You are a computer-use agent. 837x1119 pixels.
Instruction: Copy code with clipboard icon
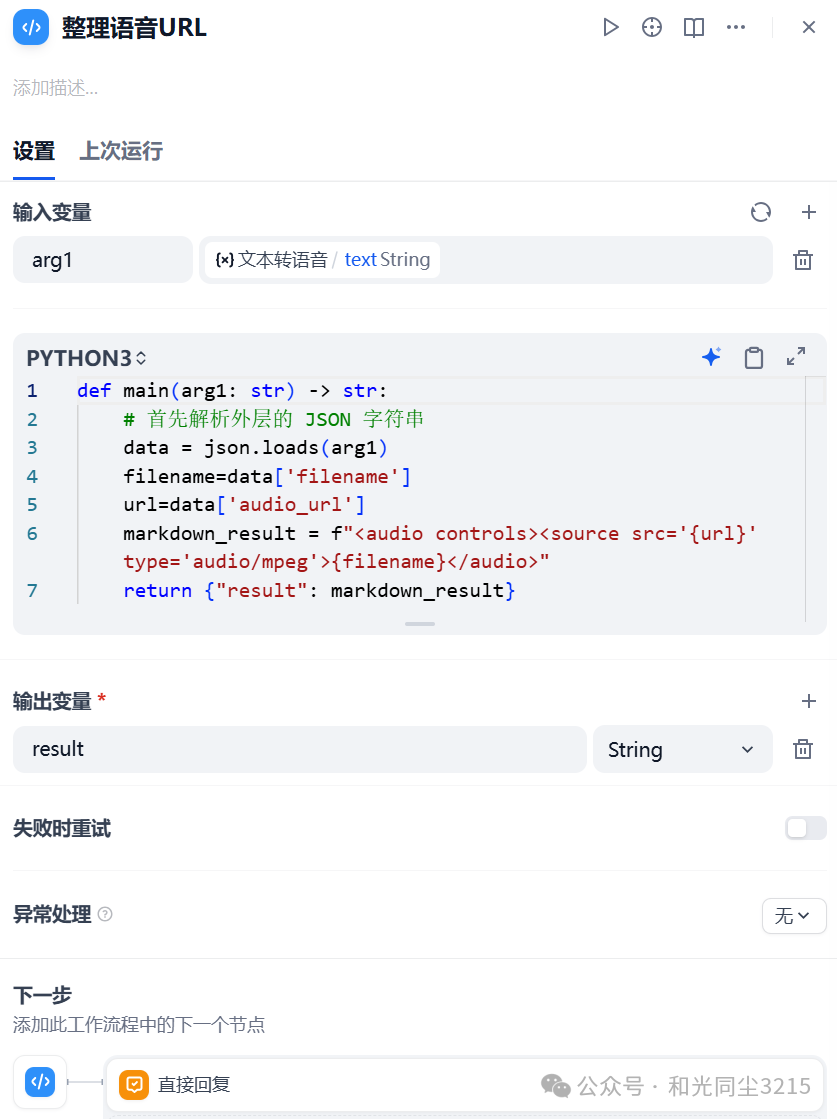click(754, 357)
